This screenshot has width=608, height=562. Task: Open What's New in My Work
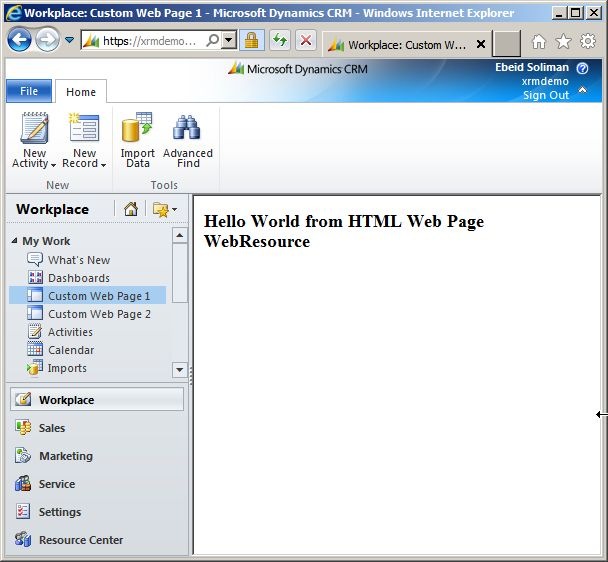79,259
